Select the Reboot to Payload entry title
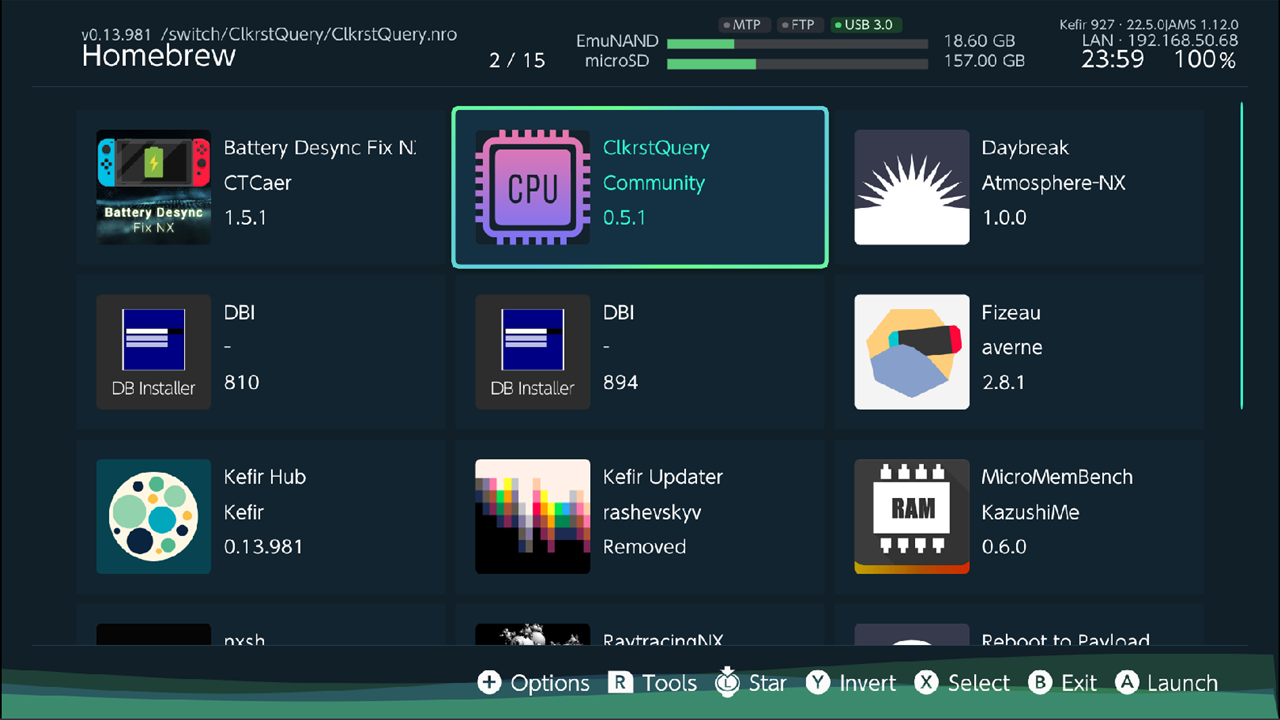Image resolution: width=1280 pixels, height=720 pixels. point(1066,640)
